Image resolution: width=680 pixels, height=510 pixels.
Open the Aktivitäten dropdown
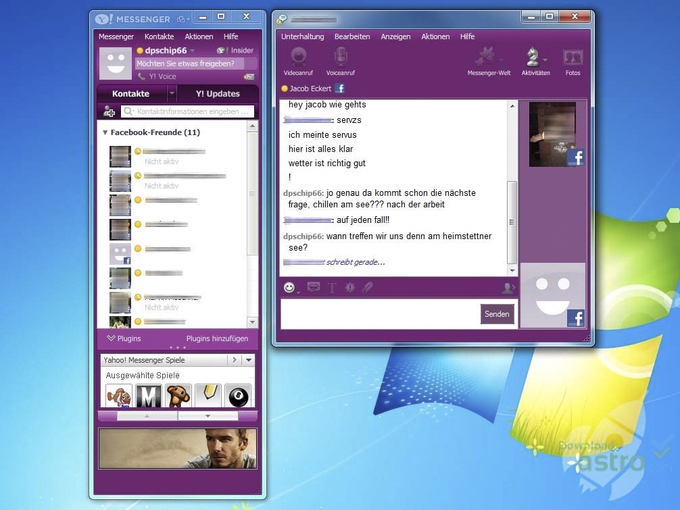point(535,59)
